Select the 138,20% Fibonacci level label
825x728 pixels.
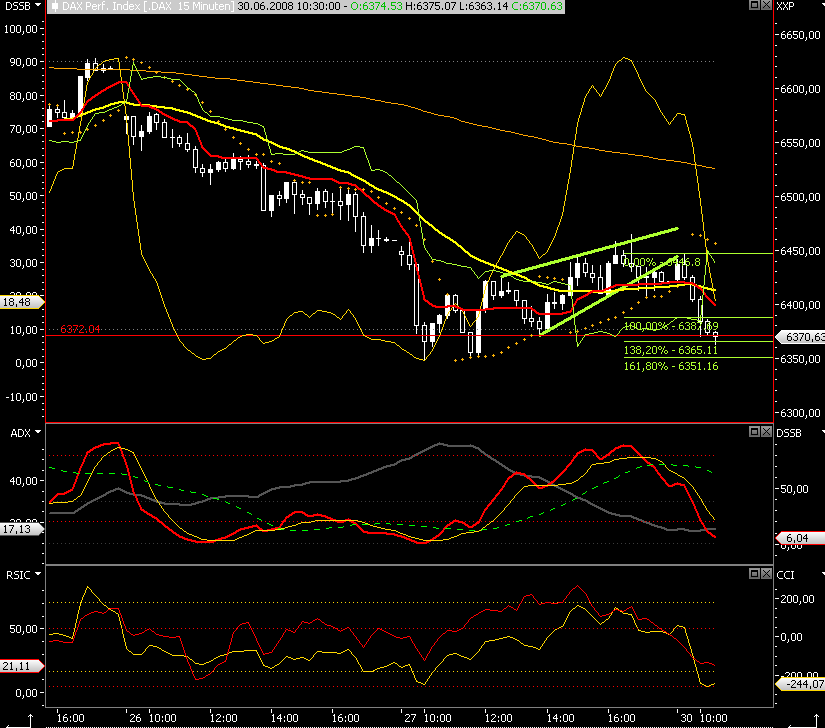[671, 350]
